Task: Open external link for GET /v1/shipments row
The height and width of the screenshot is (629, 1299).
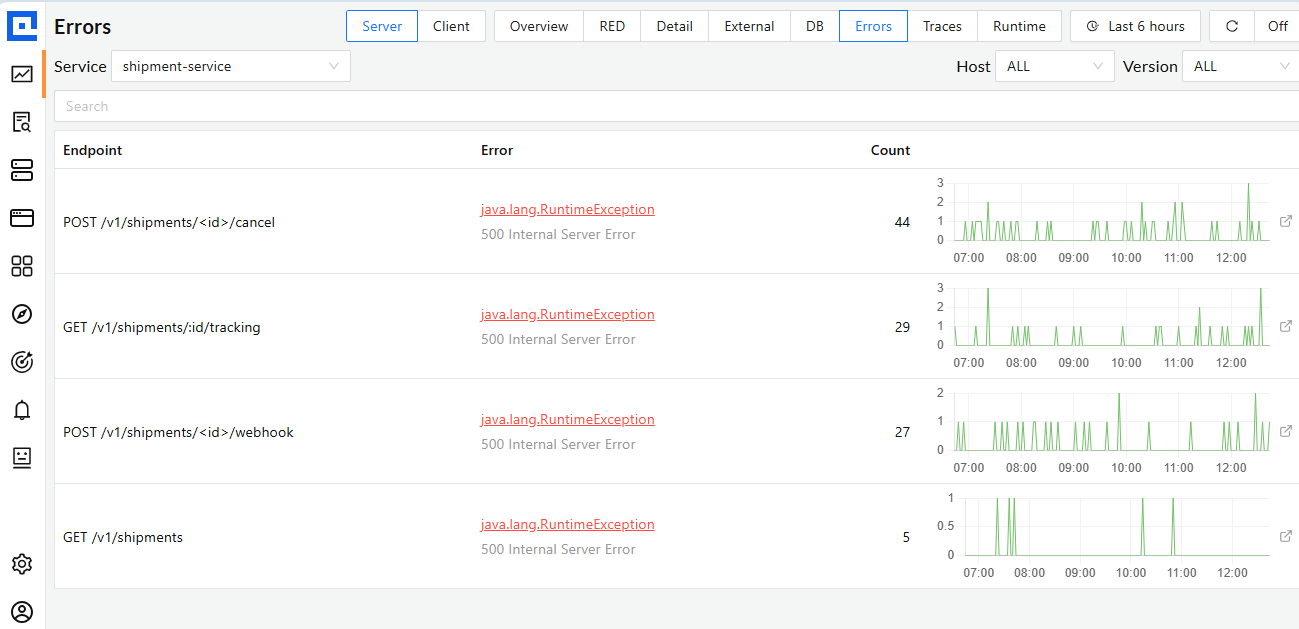Action: tap(1286, 536)
